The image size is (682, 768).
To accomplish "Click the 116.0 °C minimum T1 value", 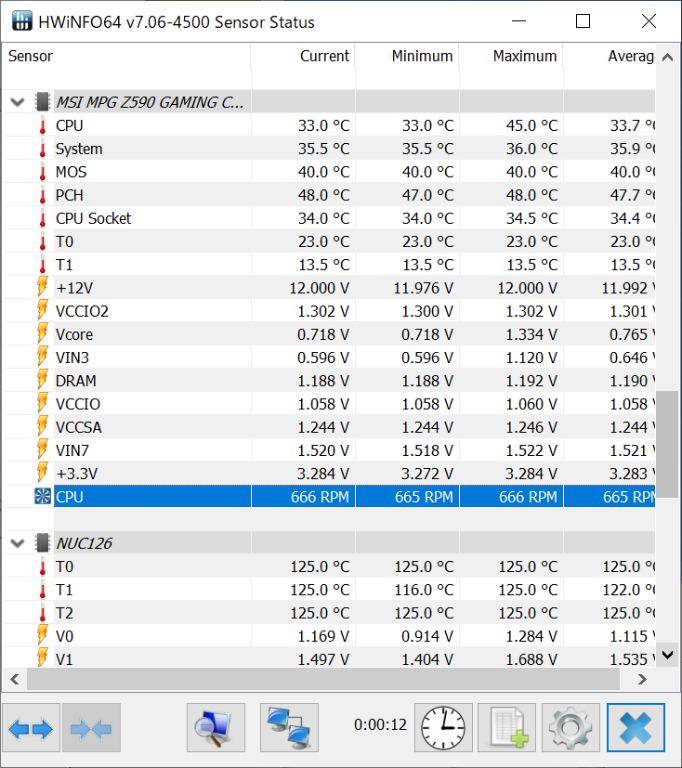I will 424,590.
